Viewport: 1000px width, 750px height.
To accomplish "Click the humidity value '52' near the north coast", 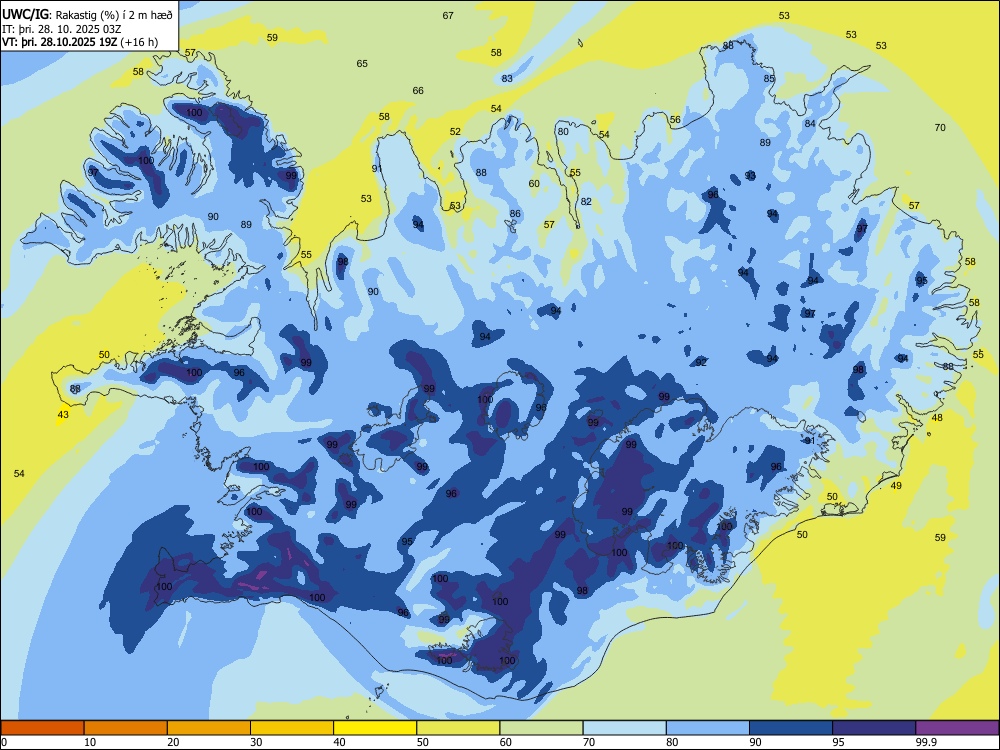I will [455, 131].
